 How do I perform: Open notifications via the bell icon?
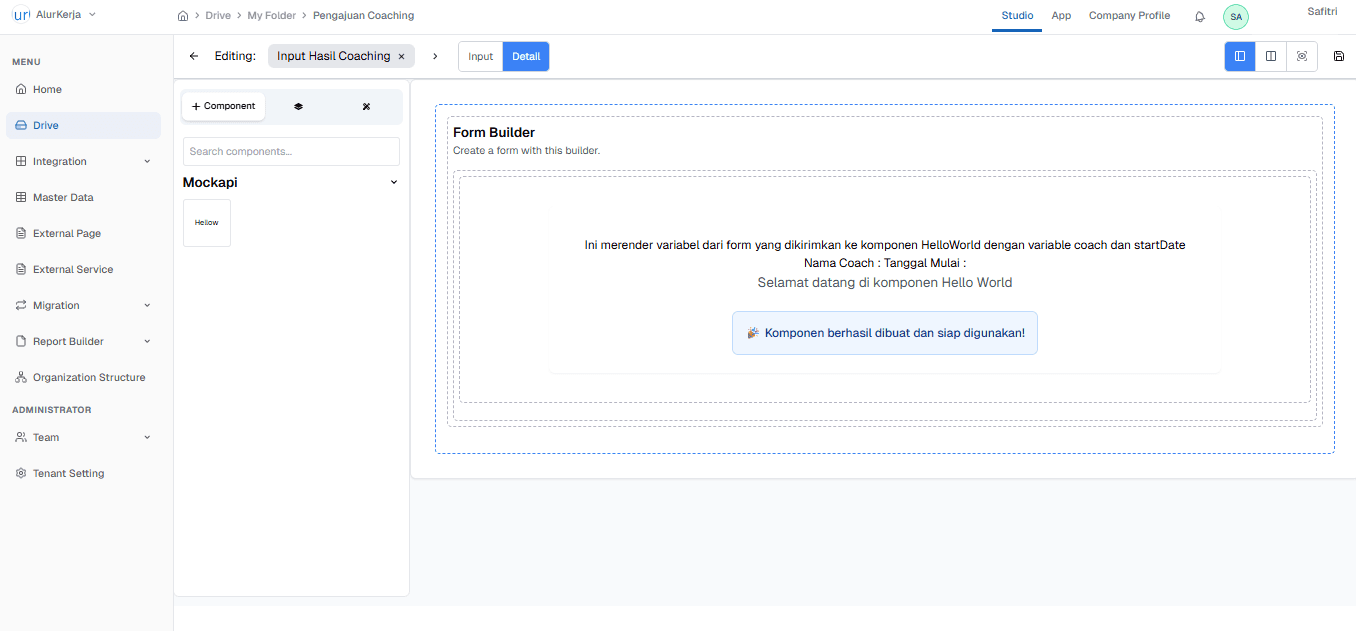pos(1199,16)
